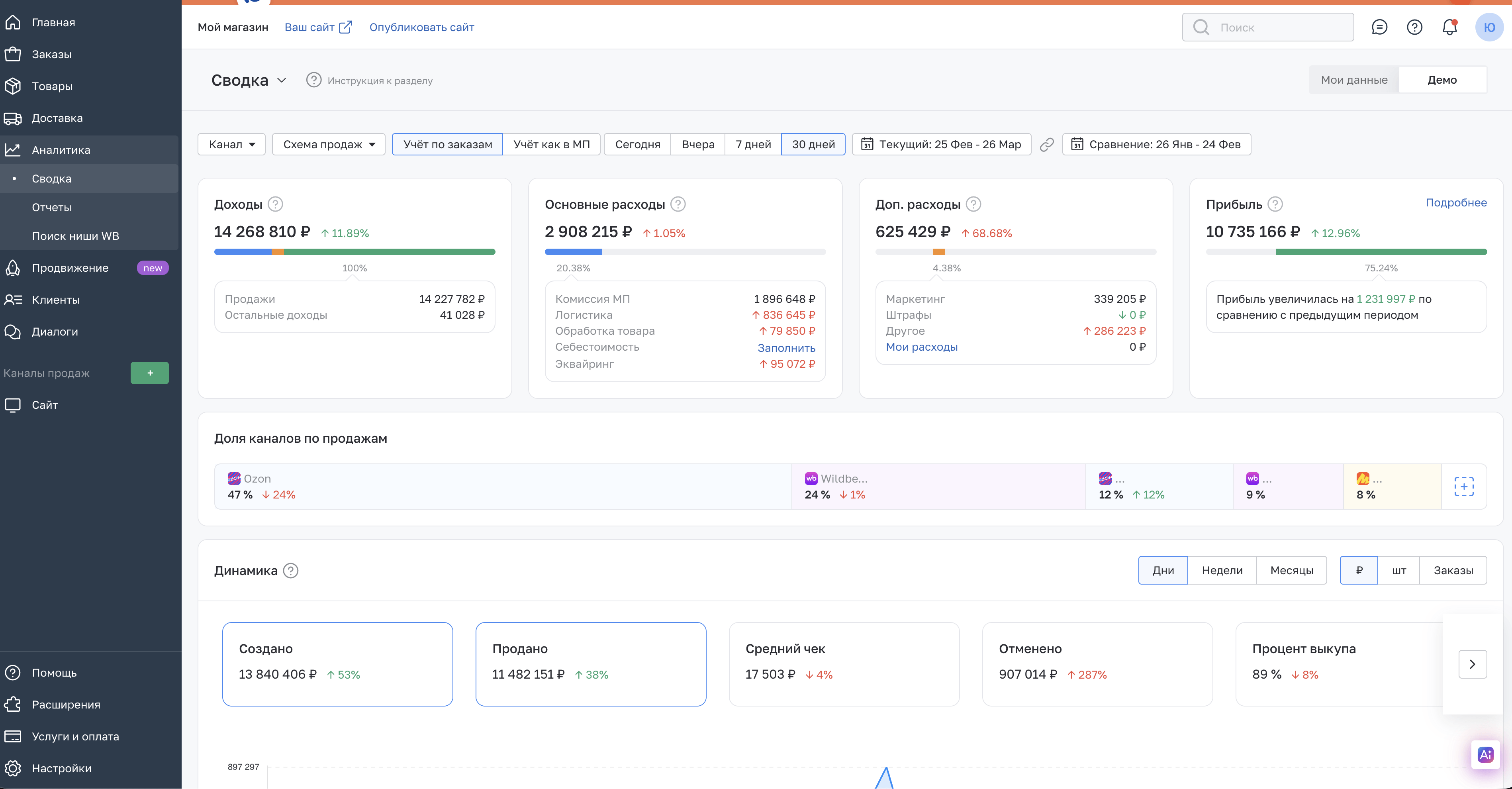Click the link icon between date ranges
Viewport: 1512px width, 789px height.
1046,144
